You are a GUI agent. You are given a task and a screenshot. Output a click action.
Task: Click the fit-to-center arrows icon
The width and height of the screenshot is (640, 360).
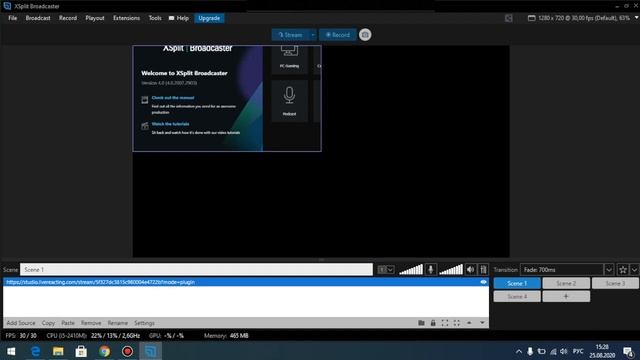(457, 323)
